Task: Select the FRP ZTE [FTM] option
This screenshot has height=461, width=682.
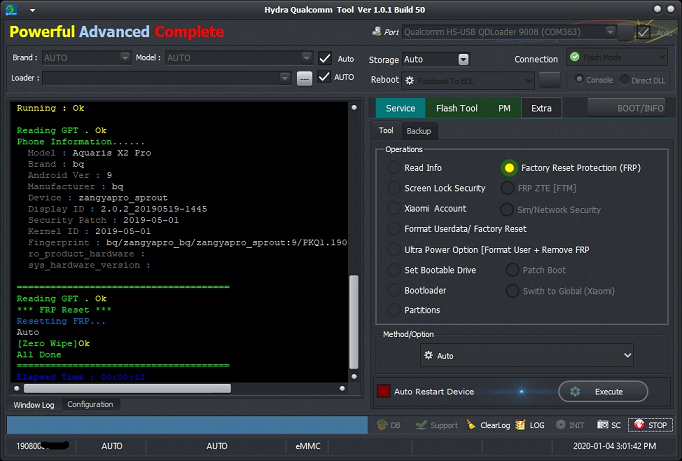Action: point(507,188)
